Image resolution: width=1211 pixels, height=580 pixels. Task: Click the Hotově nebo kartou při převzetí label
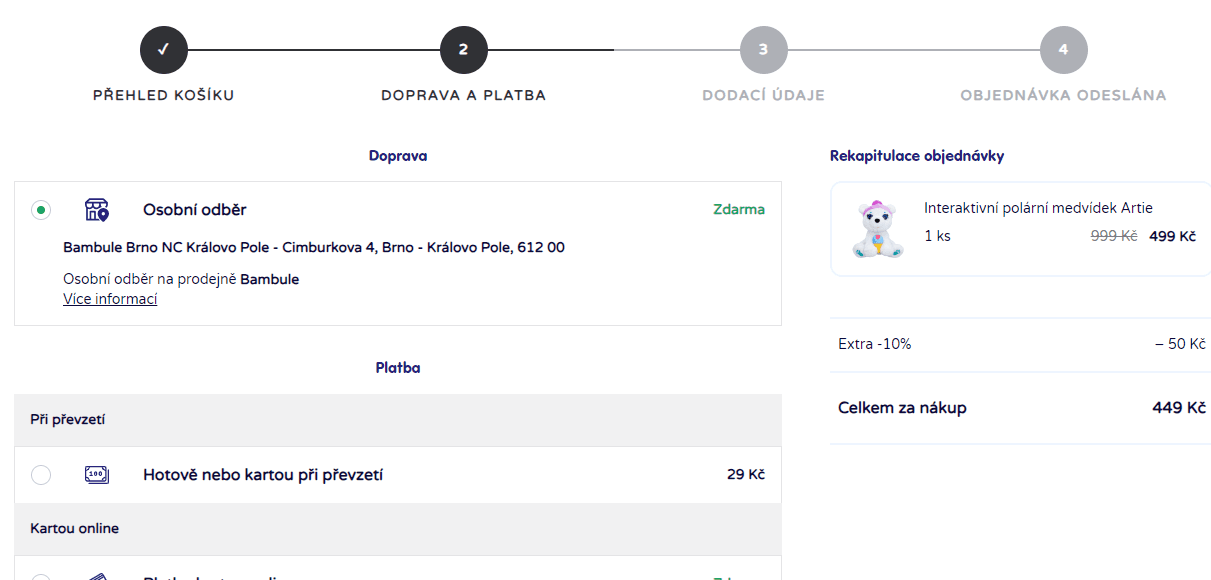tap(263, 475)
